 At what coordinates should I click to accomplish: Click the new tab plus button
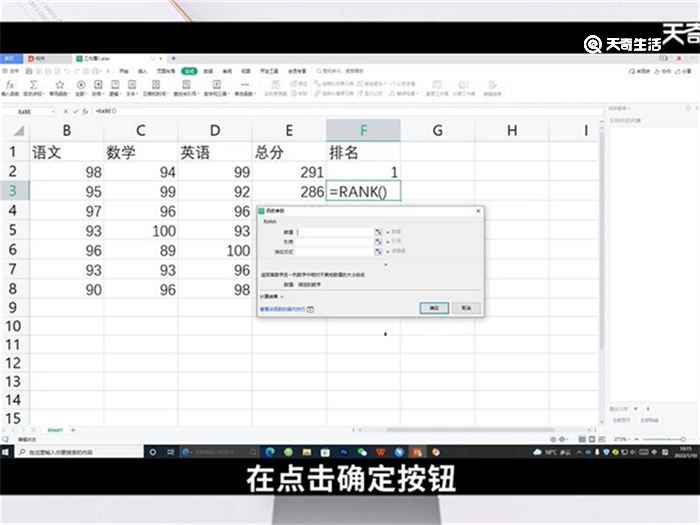[x=173, y=59]
